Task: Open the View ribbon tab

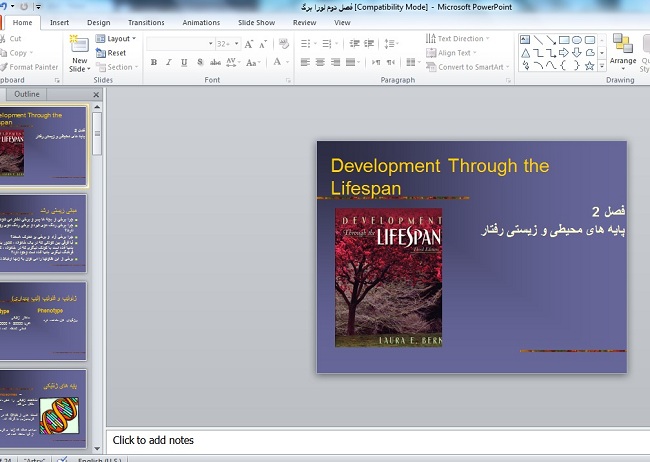Action: pyautogui.click(x=342, y=22)
